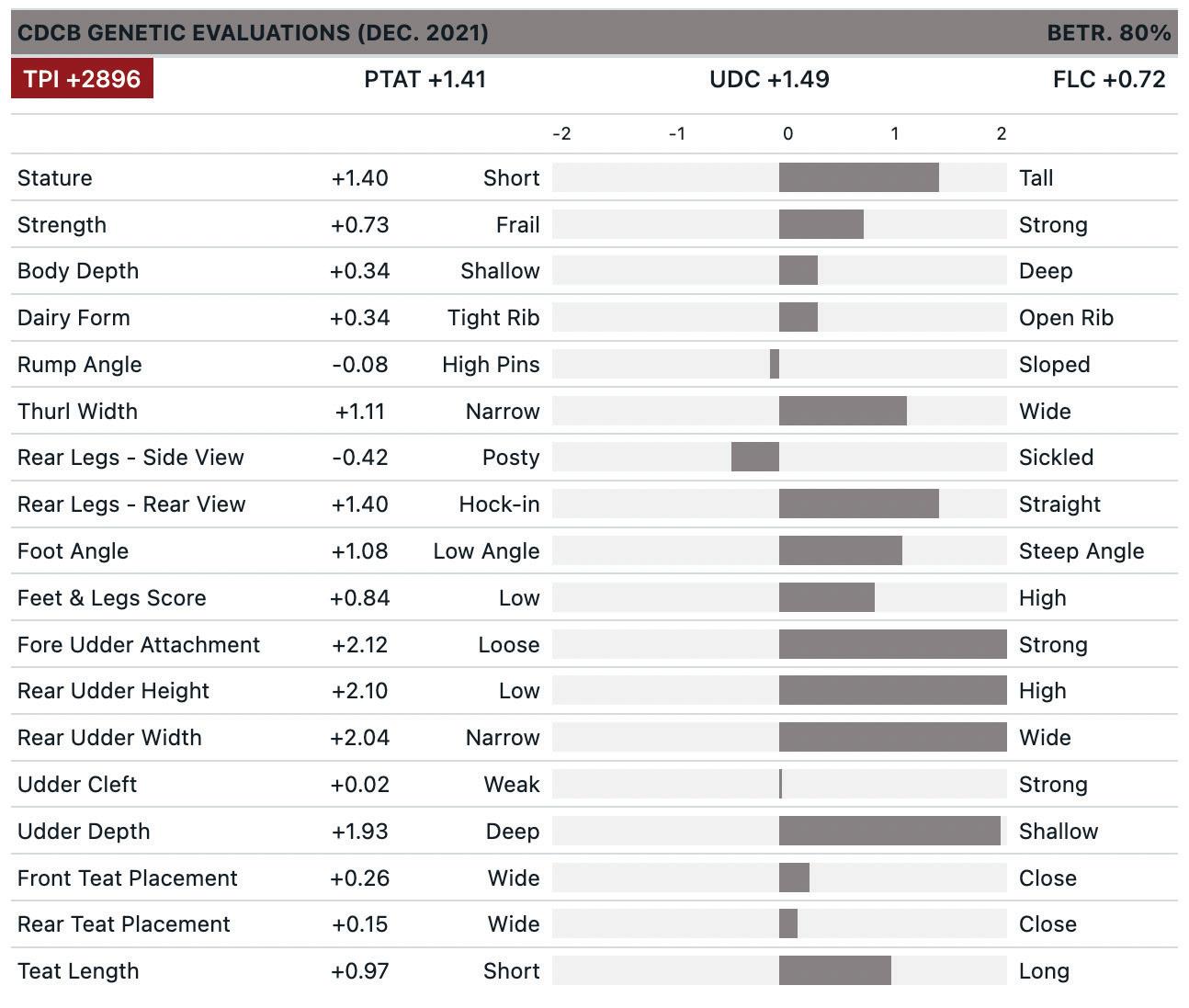Click the FLC +0.72 summary value
Viewport: 1189px width, 1008px height.
(x=1108, y=79)
